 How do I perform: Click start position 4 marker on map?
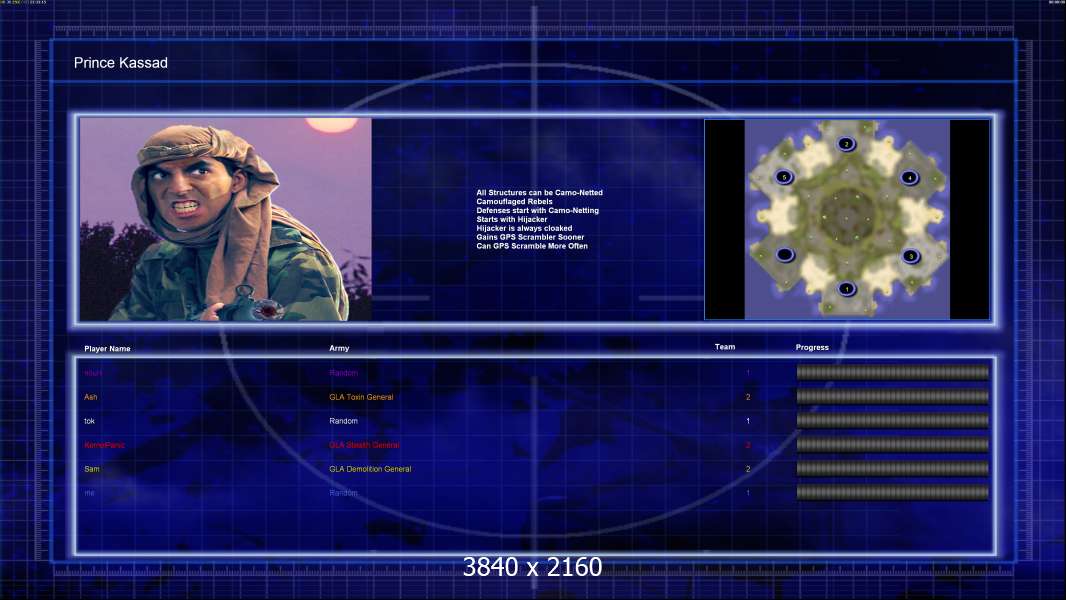coord(910,178)
